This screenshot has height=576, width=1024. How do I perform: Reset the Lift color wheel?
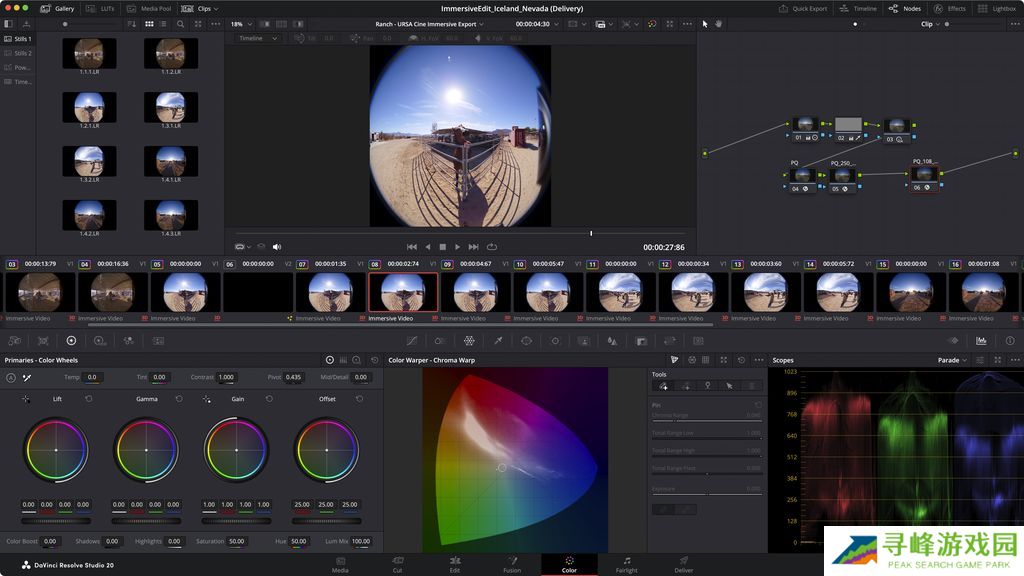(88, 399)
